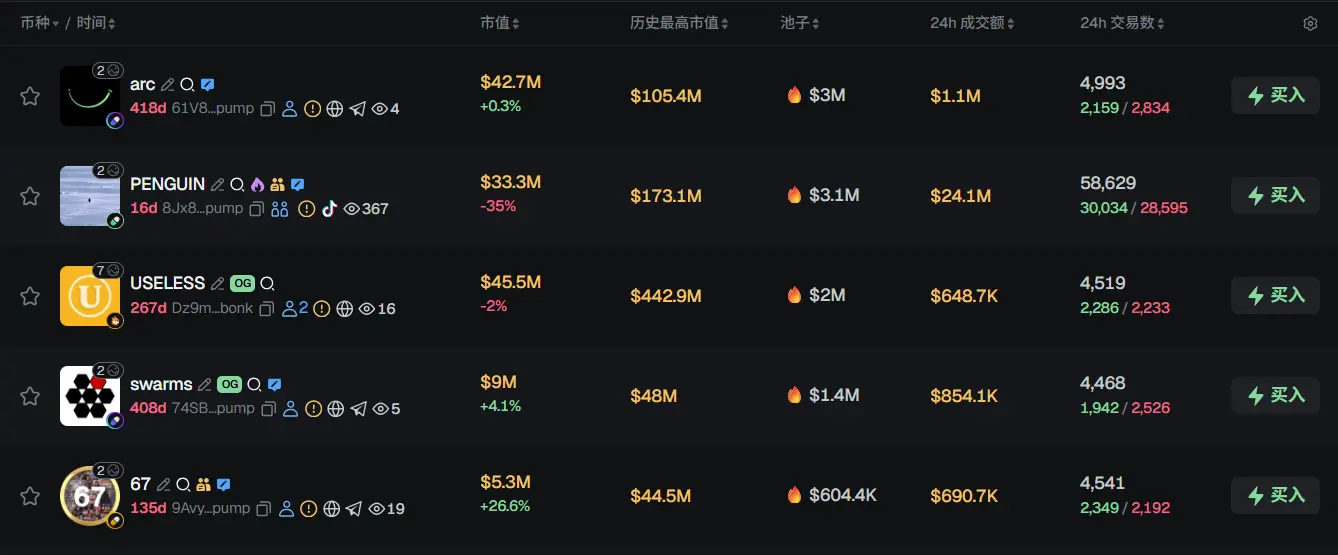Sort by 历史最高市值 column header

coord(679,23)
